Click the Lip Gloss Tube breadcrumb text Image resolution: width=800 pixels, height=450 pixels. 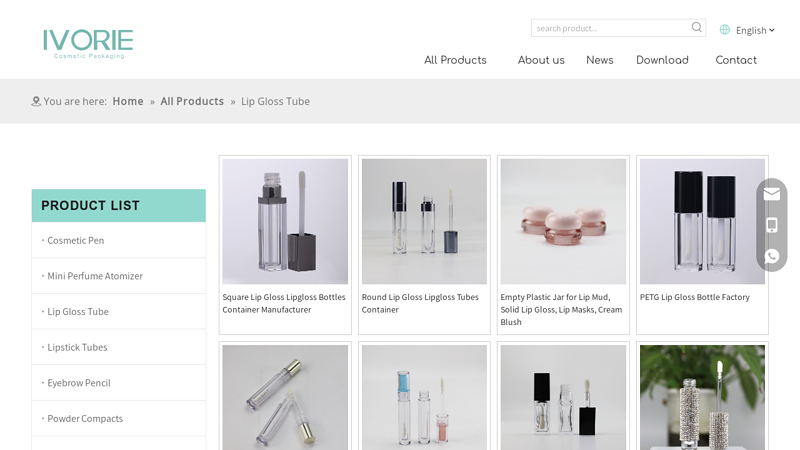point(275,101)
